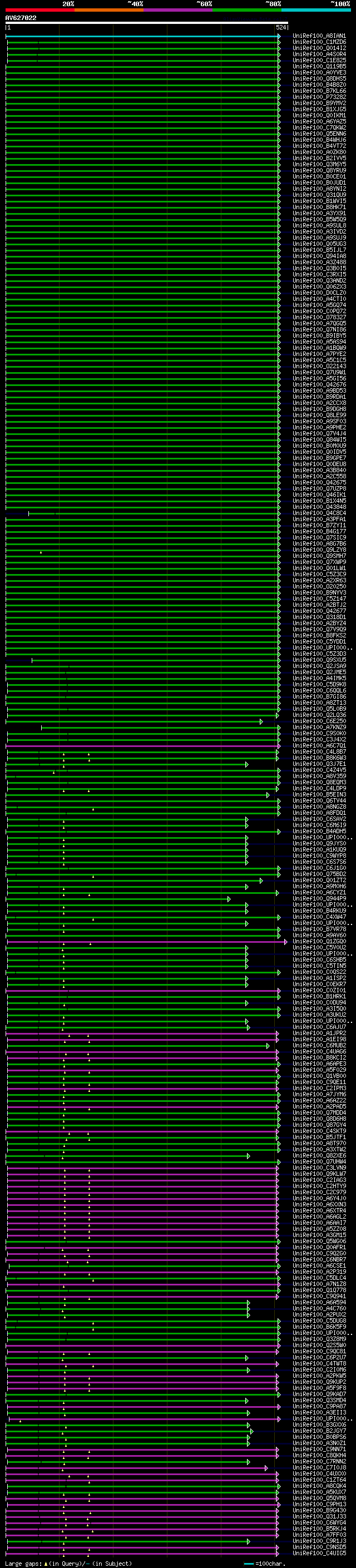356x1568 pixels.
Task: Click the orange ~40% identity legend segment
Action: [x=109, y=10]
